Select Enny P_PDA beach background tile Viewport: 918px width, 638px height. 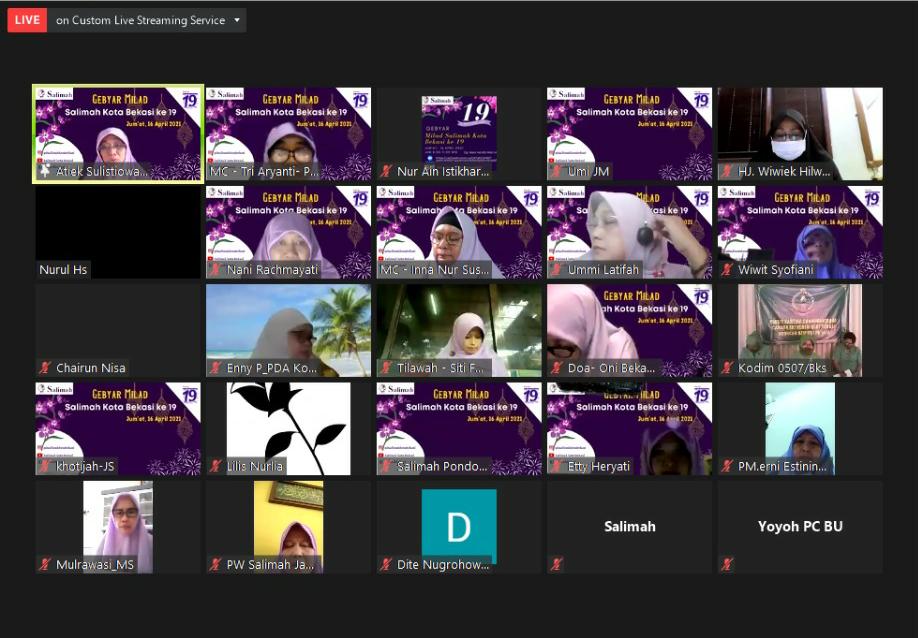tap(289, 331)
